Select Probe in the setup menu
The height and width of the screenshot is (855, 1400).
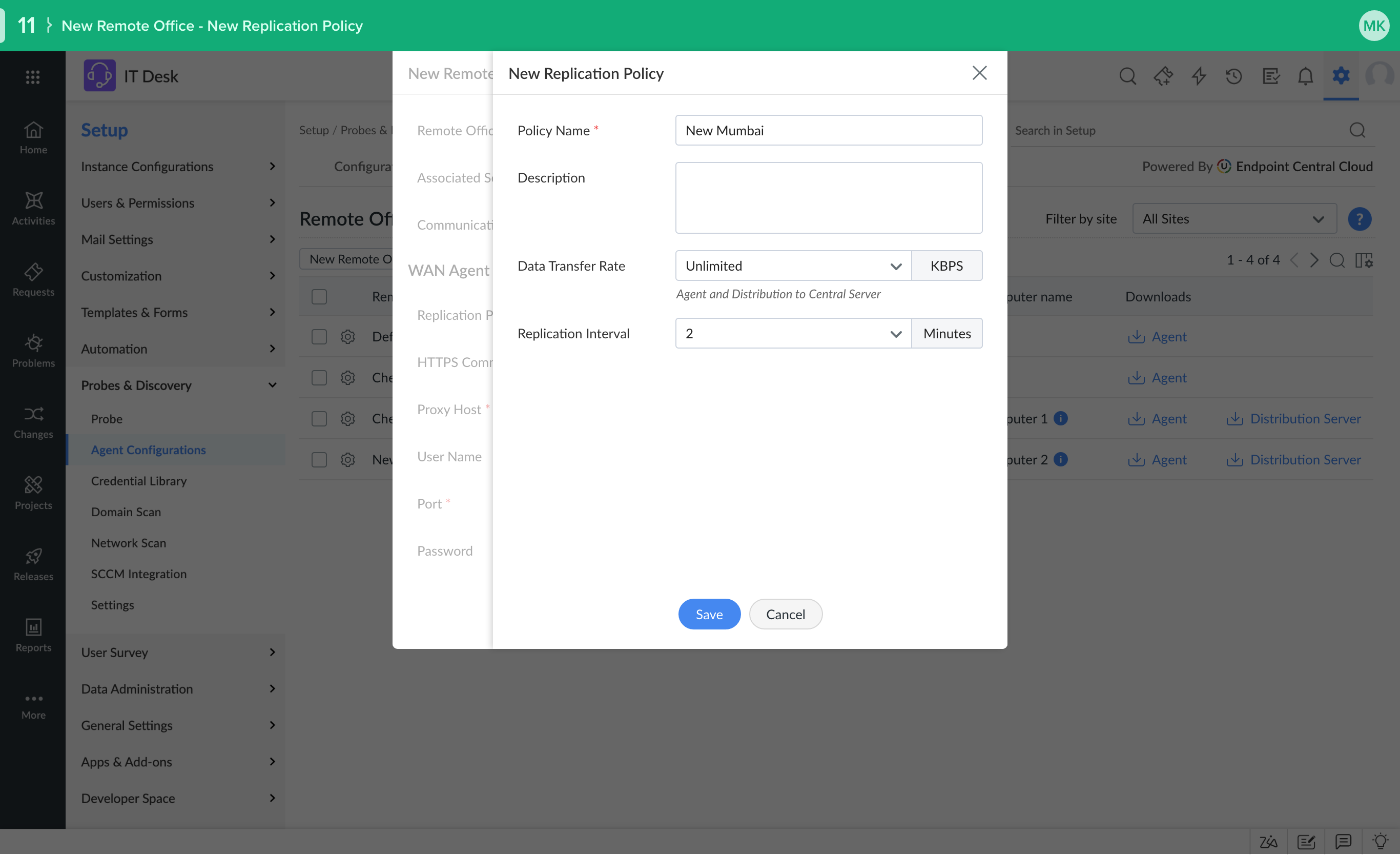click(107, 418)
